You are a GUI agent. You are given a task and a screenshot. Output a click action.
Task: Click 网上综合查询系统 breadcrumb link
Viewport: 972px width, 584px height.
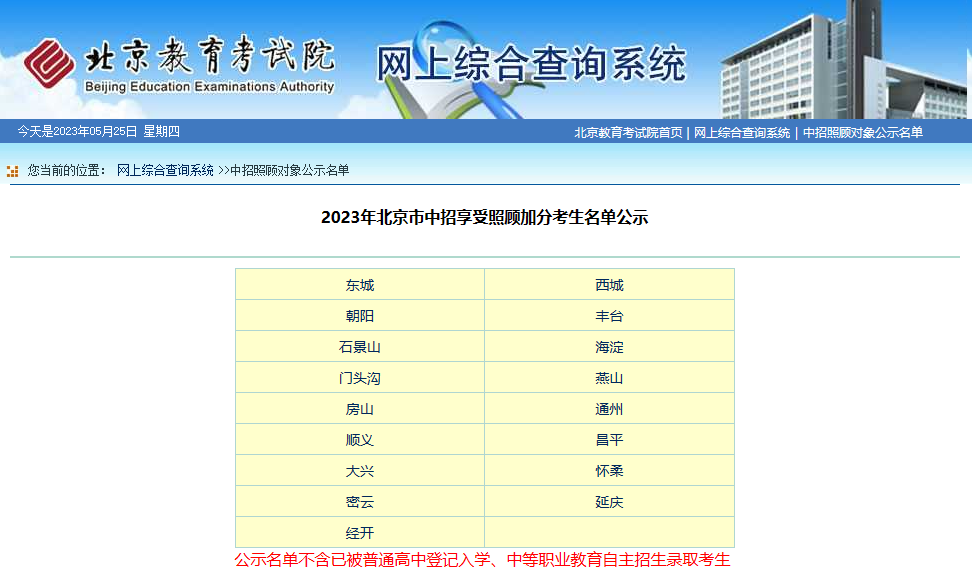[165, 170]
